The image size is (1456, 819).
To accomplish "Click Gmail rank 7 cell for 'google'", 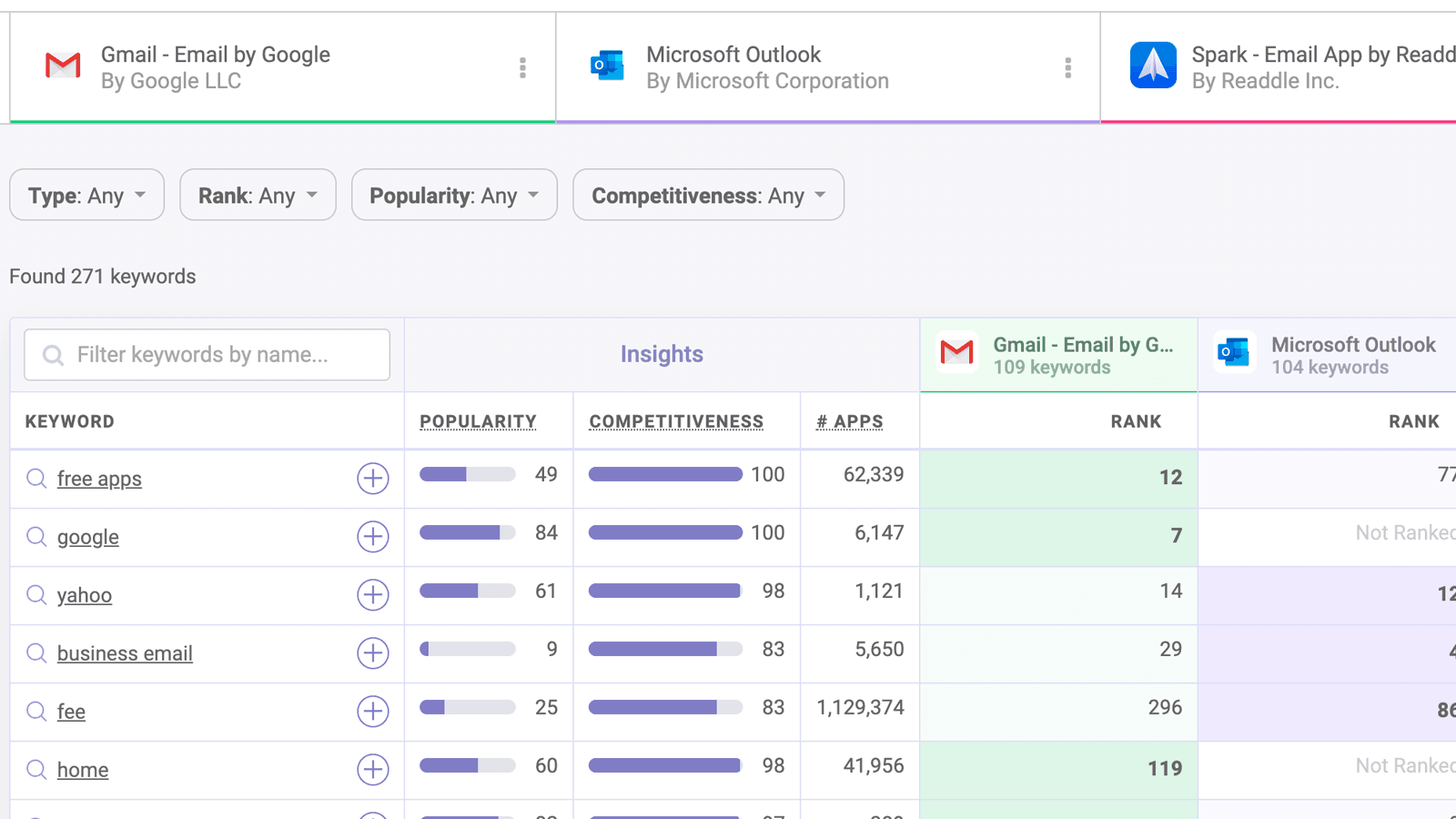I will pos(1059,537).
